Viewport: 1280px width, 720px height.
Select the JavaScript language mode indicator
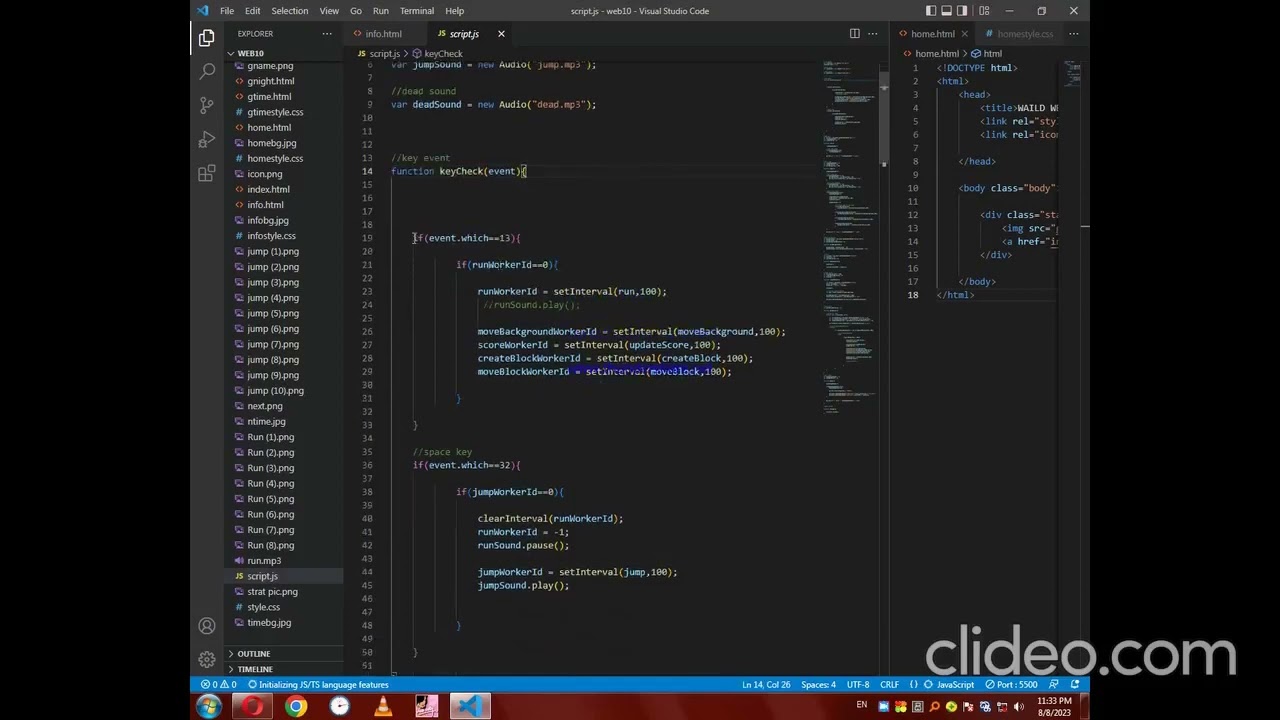tap(954, 684)
